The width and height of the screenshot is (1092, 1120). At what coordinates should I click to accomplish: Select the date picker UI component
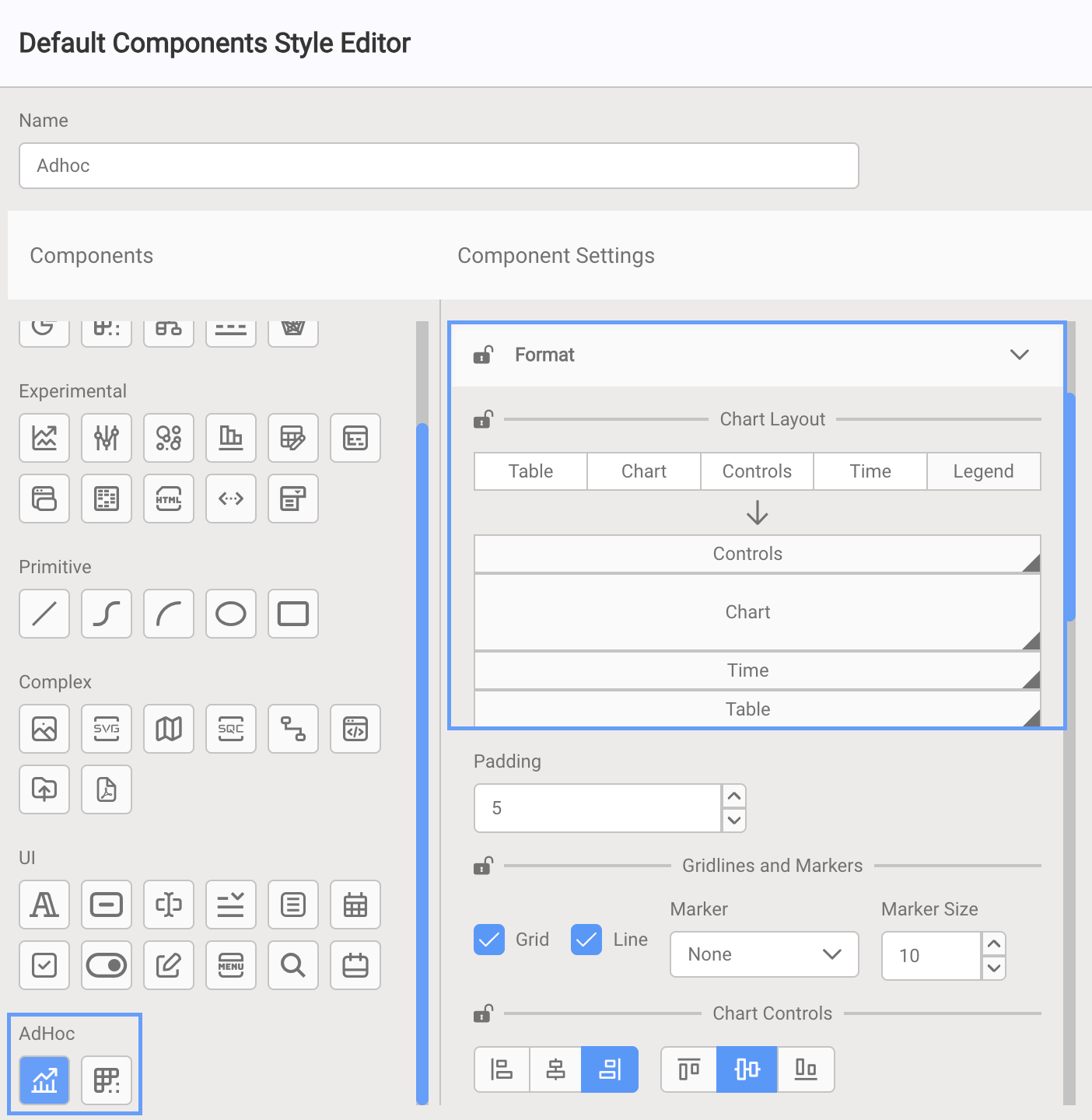(355, 965)
